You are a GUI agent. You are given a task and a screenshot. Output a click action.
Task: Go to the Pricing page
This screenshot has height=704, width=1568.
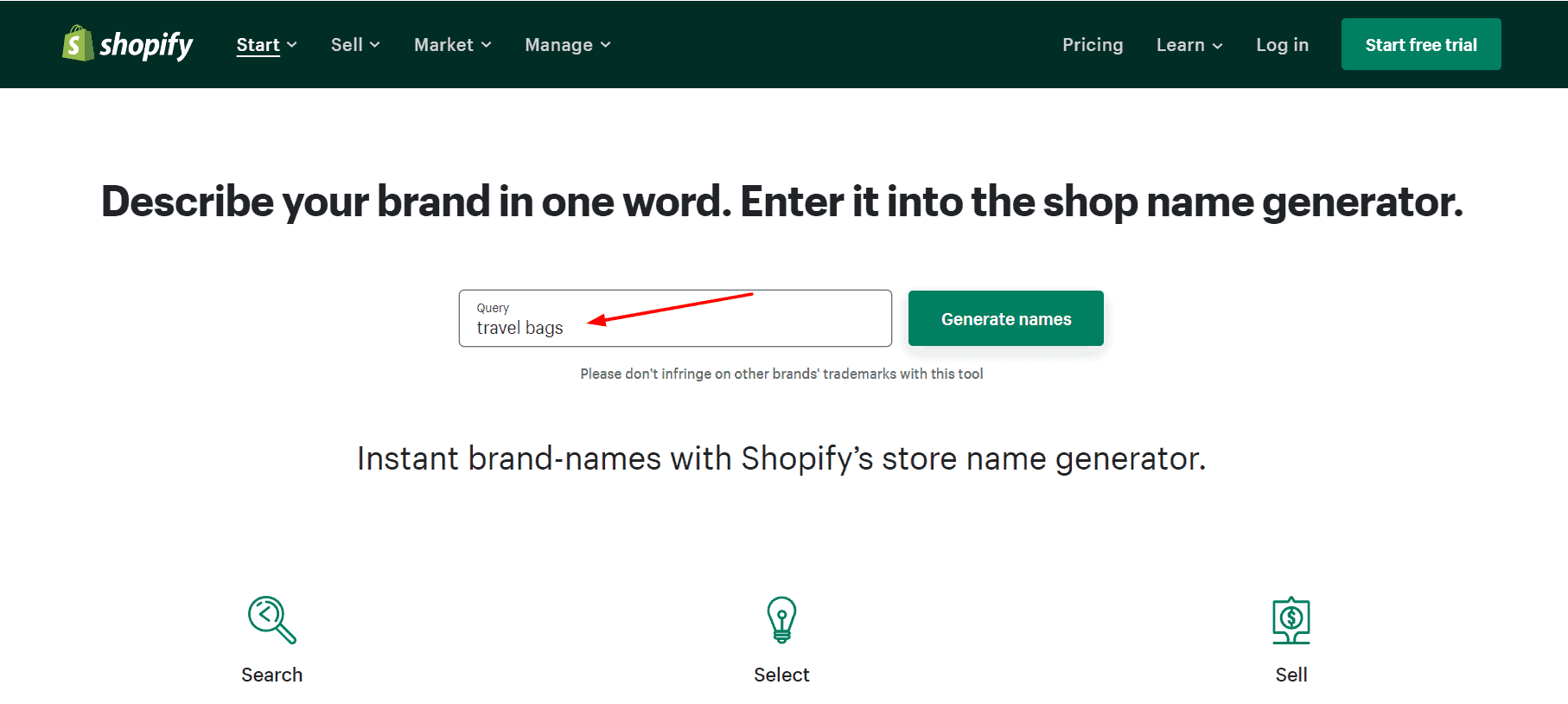(1093, 45)
